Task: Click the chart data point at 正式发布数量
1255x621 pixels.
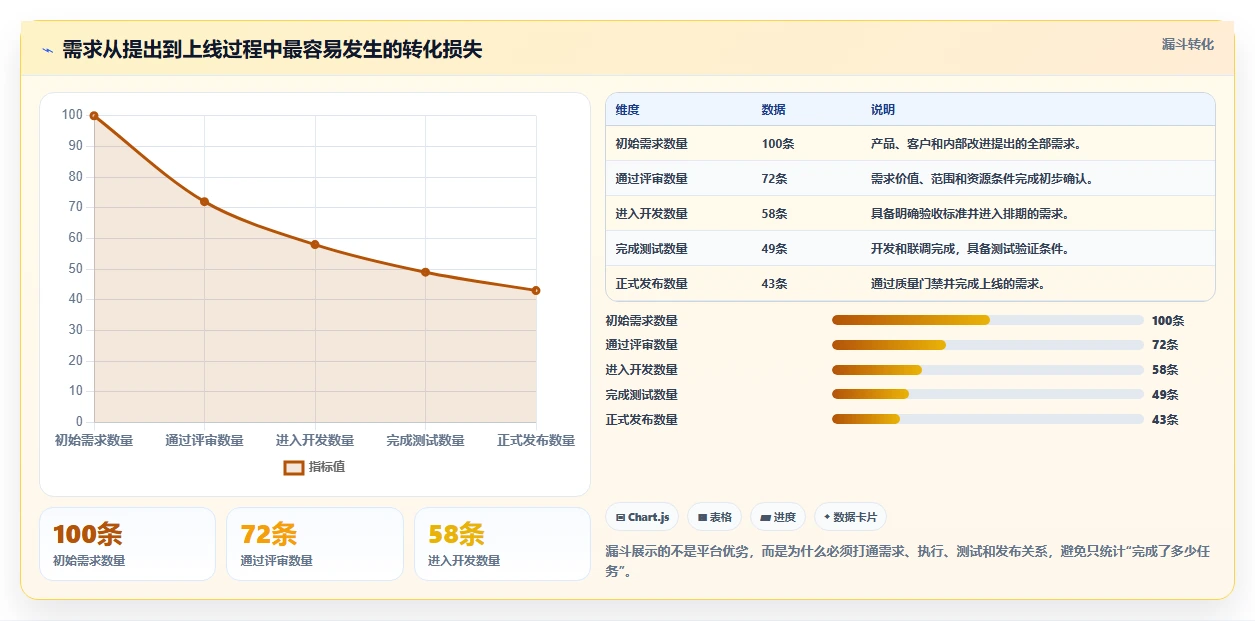Action: pos(536,291)
